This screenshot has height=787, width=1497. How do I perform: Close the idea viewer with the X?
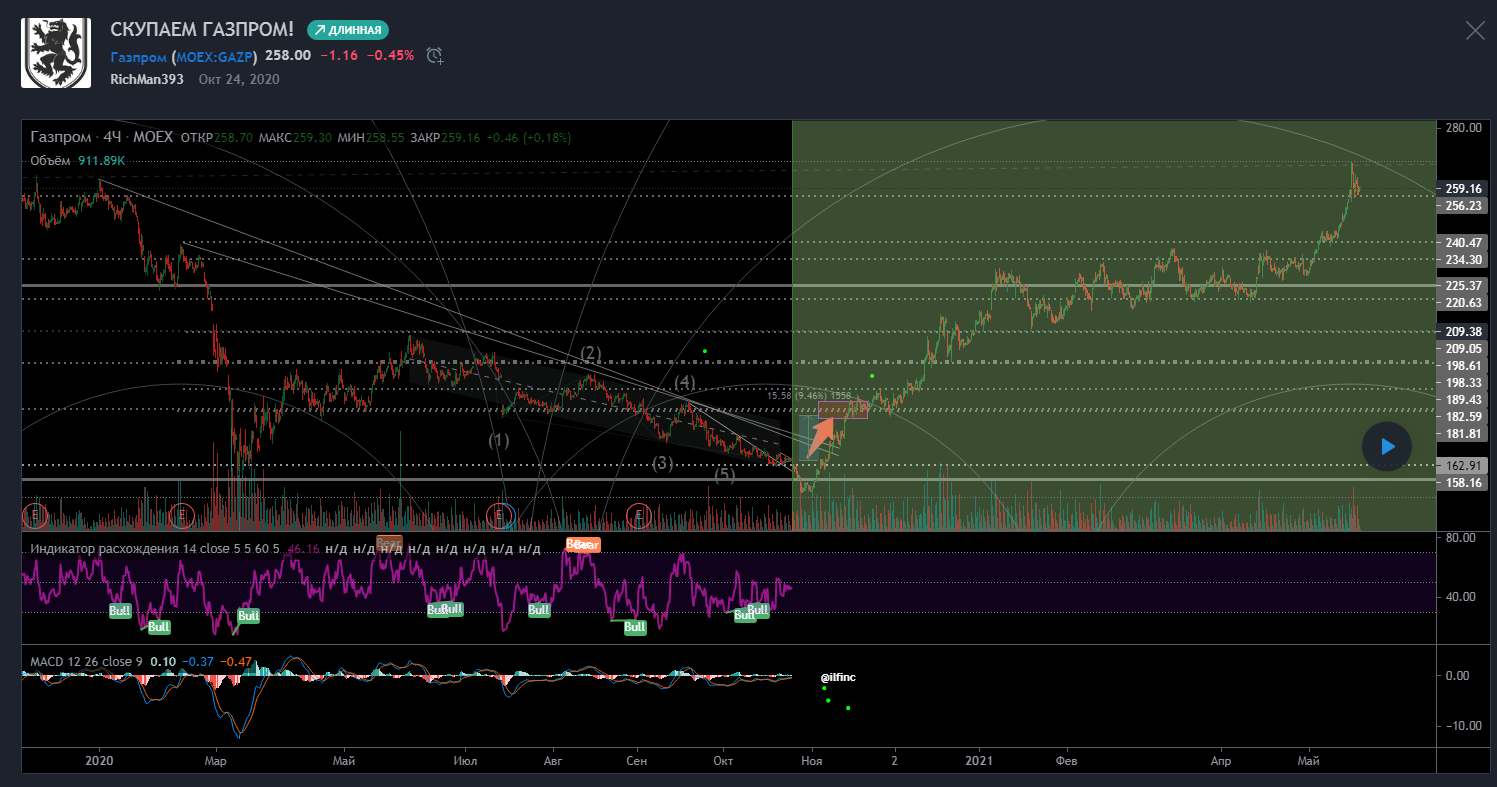pos(1475,30)
